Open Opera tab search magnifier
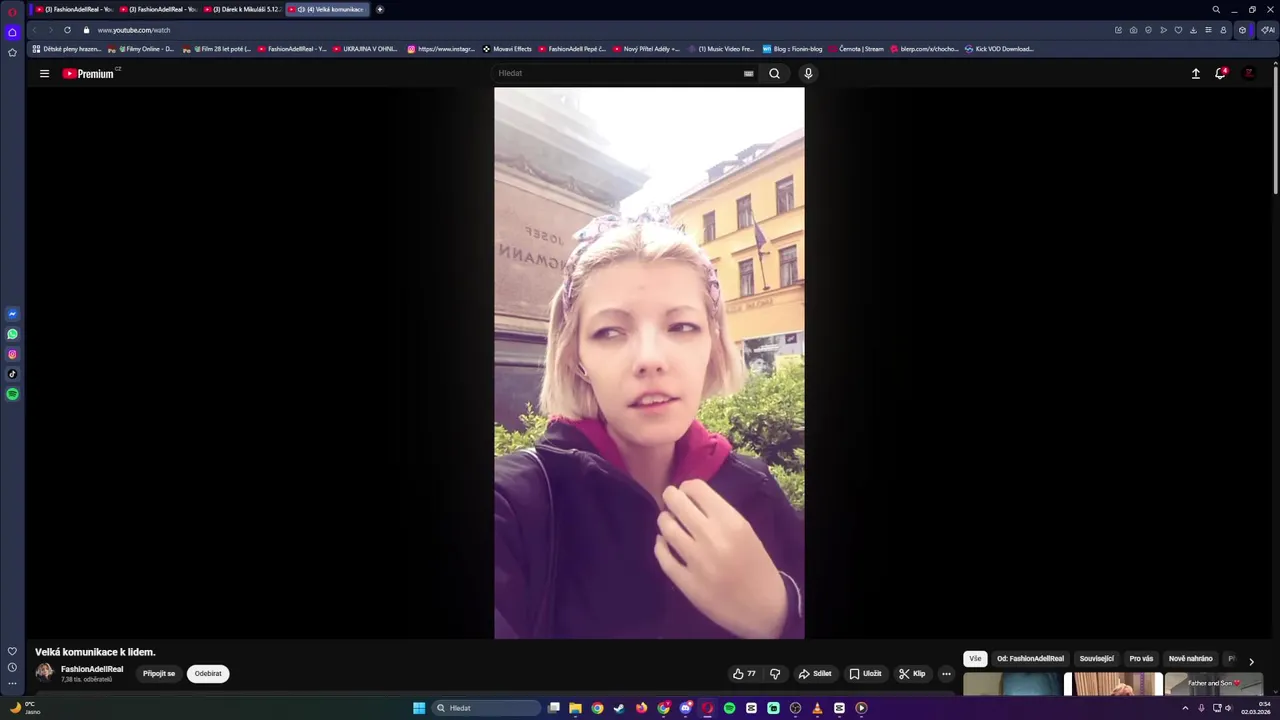1280x720 pixels. (x=1216, y=9)
